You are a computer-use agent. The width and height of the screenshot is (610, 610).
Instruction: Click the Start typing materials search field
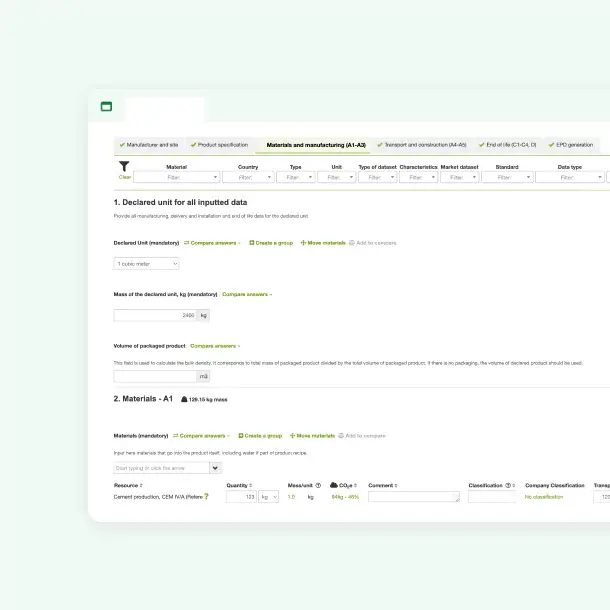coord(161,468)
